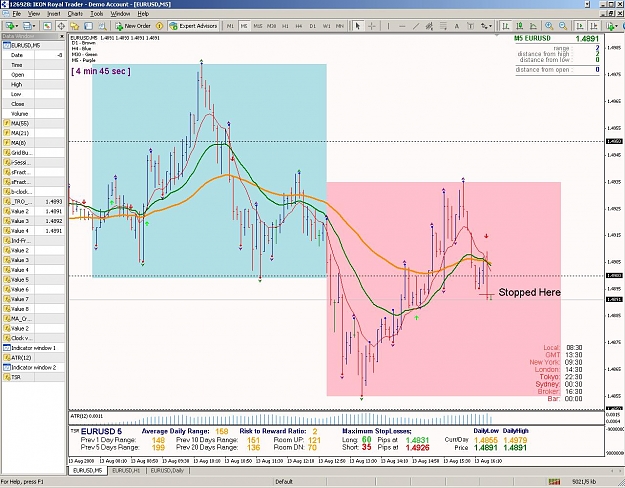The height and width of the screenshot is (488, 625).
Task: Click the 'Default' profile in status bar
Action: 284,482
